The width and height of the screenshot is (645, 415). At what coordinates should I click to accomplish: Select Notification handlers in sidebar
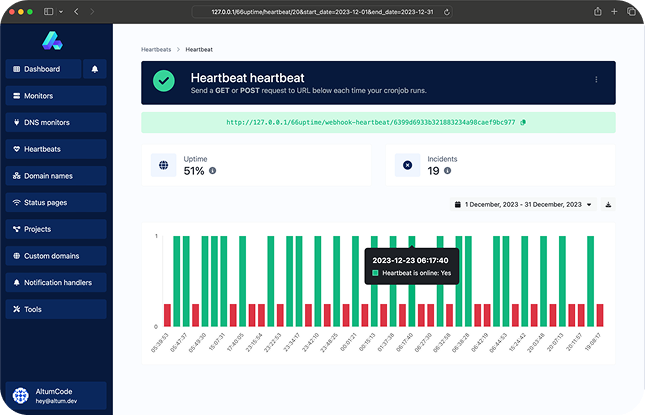tap(56, 283)
